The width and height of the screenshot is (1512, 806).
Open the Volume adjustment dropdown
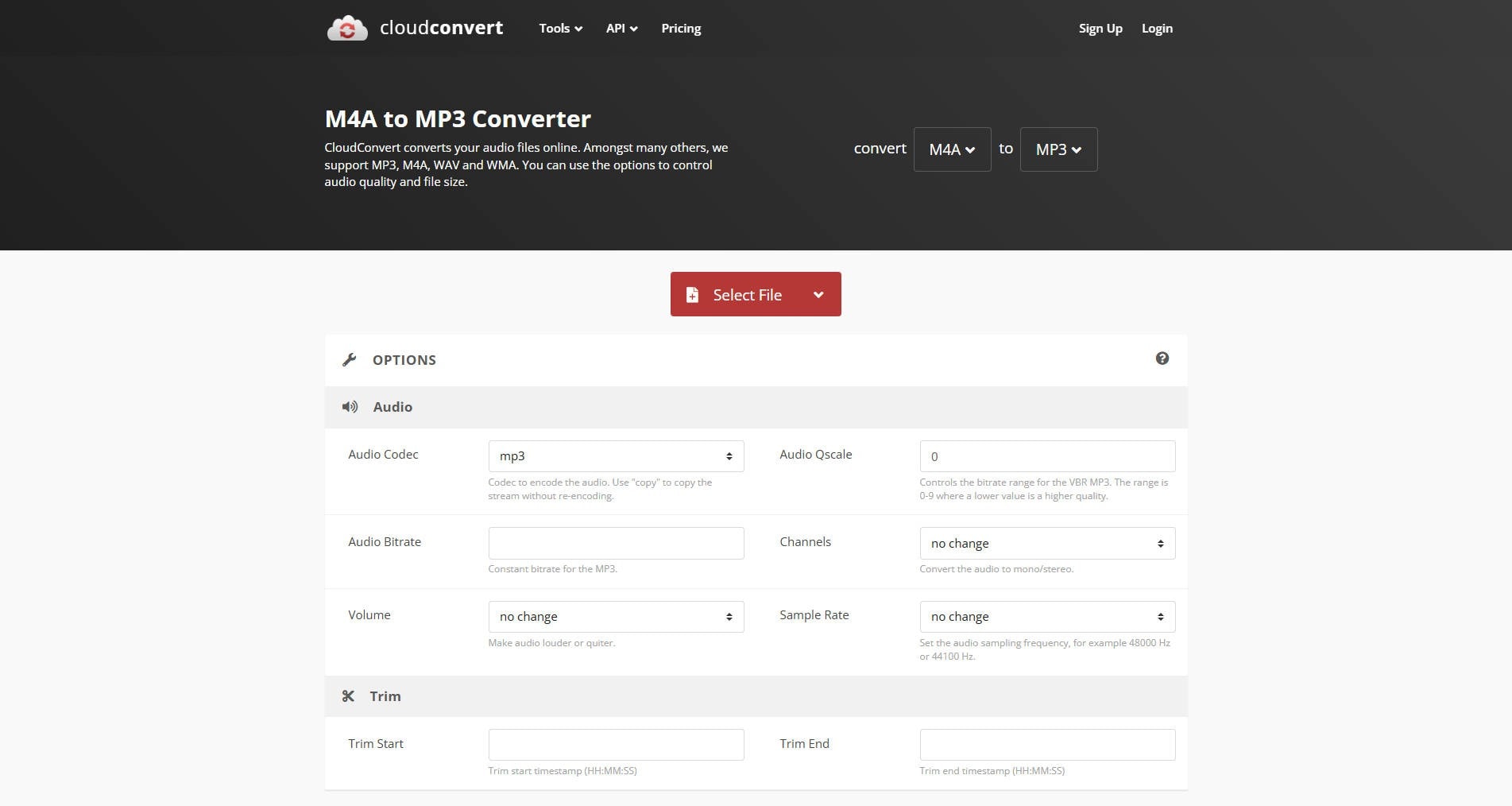point(616,616)
